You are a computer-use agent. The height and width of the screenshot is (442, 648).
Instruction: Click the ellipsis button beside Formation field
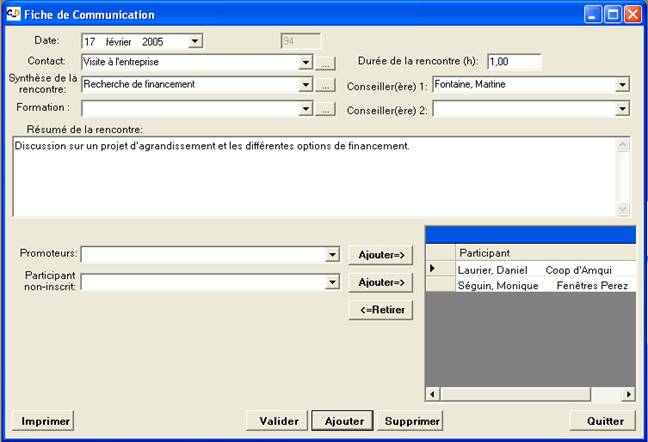[325, 108]
